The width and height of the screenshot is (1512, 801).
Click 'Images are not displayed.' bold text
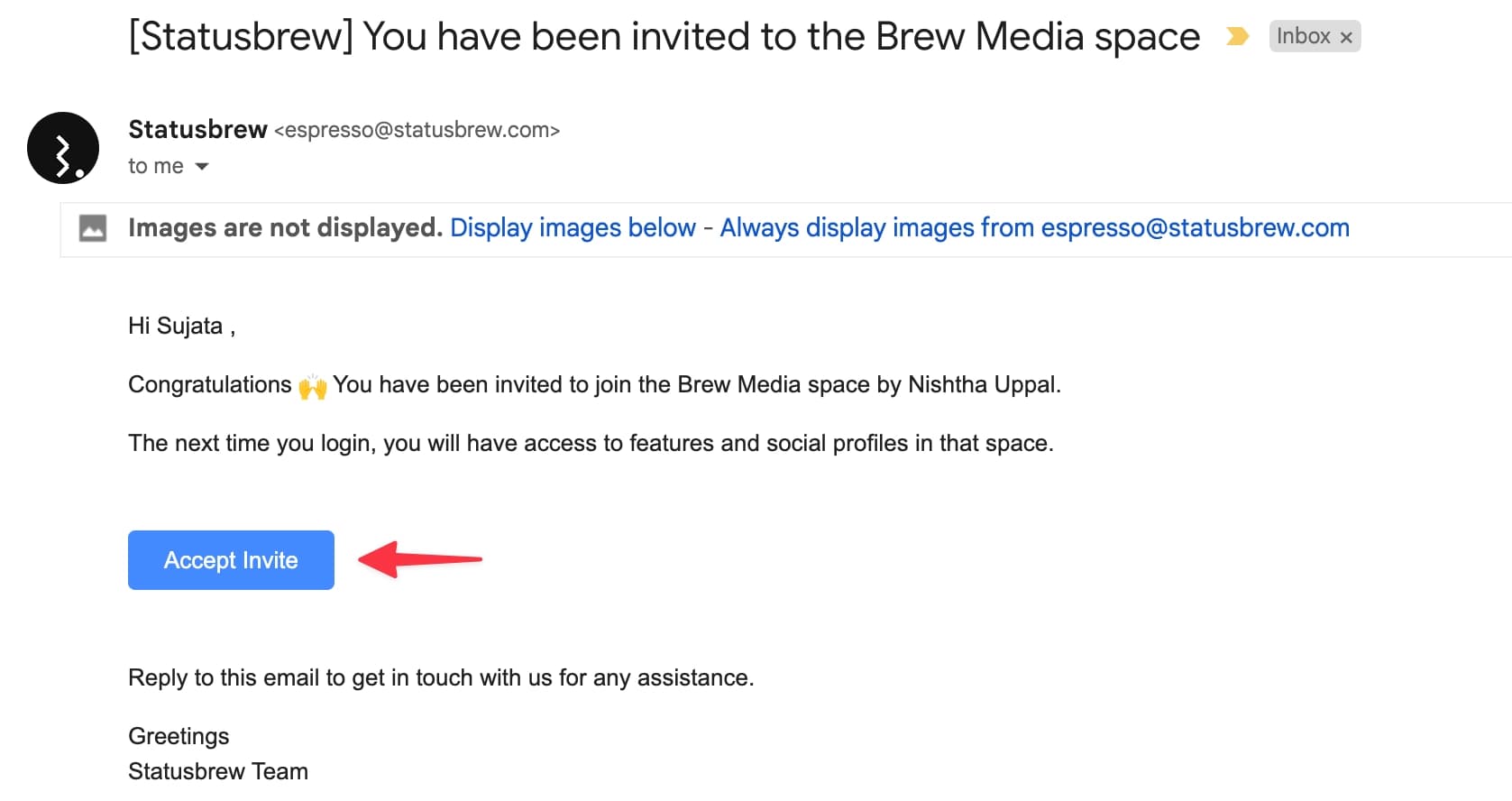click(285, 228)
